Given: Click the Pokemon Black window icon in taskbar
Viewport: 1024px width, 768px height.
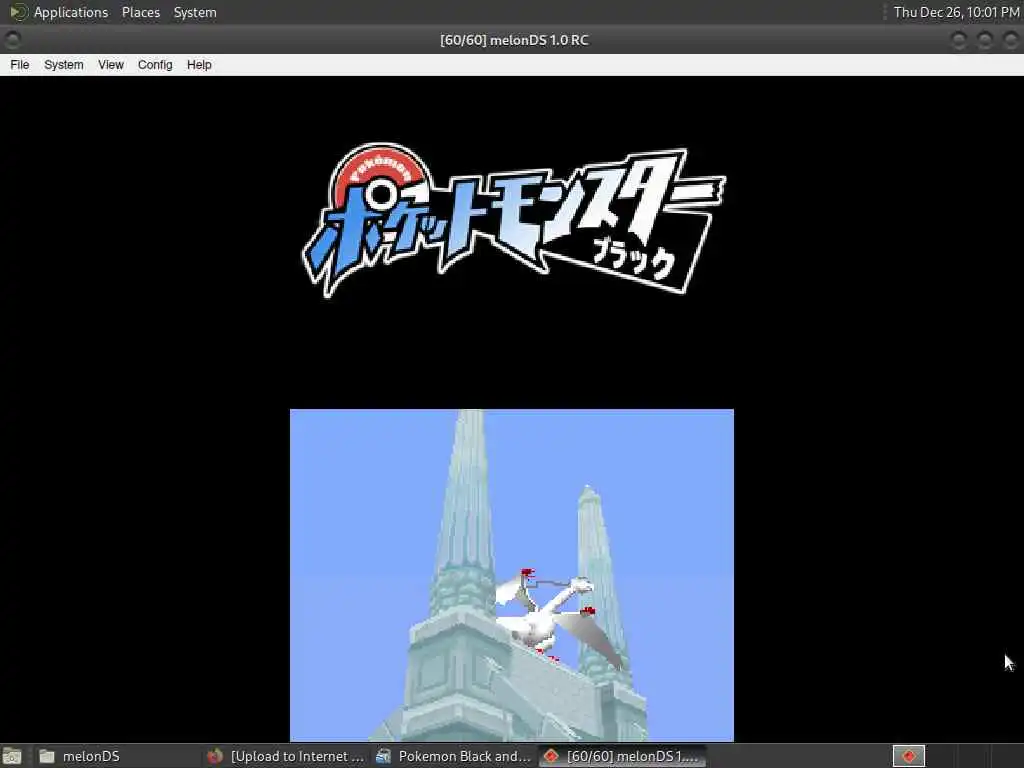Looking at the screenshot, I should tap(383, 756).
